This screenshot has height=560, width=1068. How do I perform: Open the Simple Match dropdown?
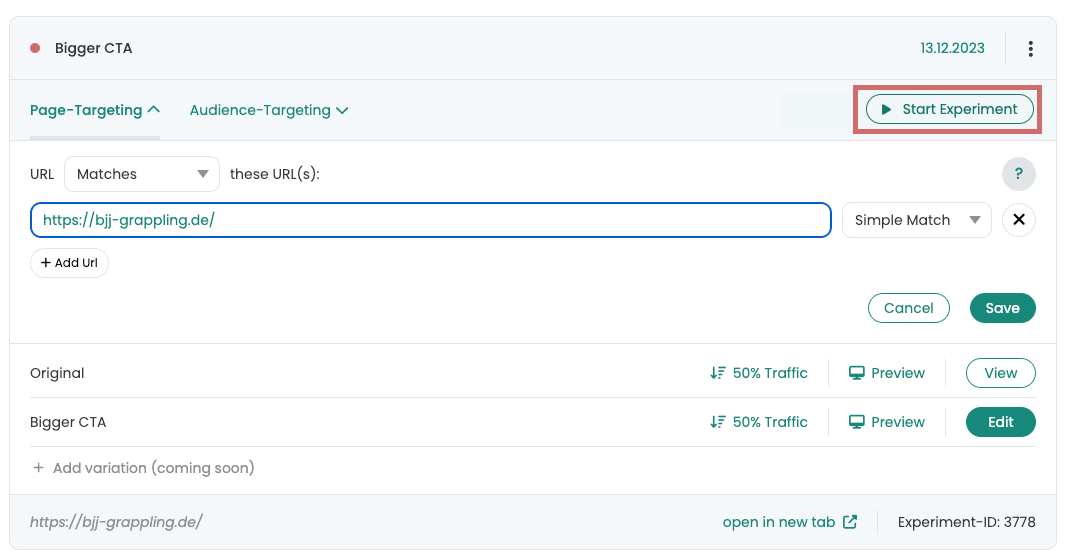coord(917,219)
